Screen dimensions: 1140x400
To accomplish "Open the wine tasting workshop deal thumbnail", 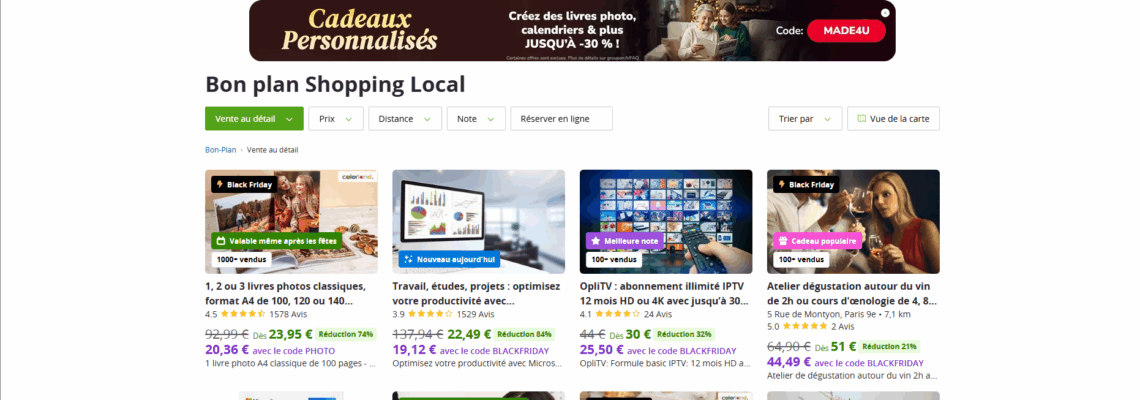I will point(853,222).
